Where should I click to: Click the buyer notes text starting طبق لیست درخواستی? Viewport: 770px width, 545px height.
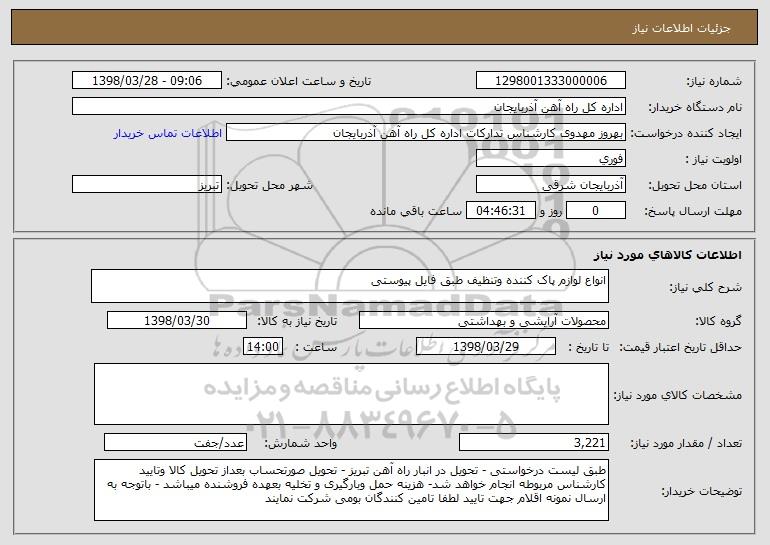(351, 490)
